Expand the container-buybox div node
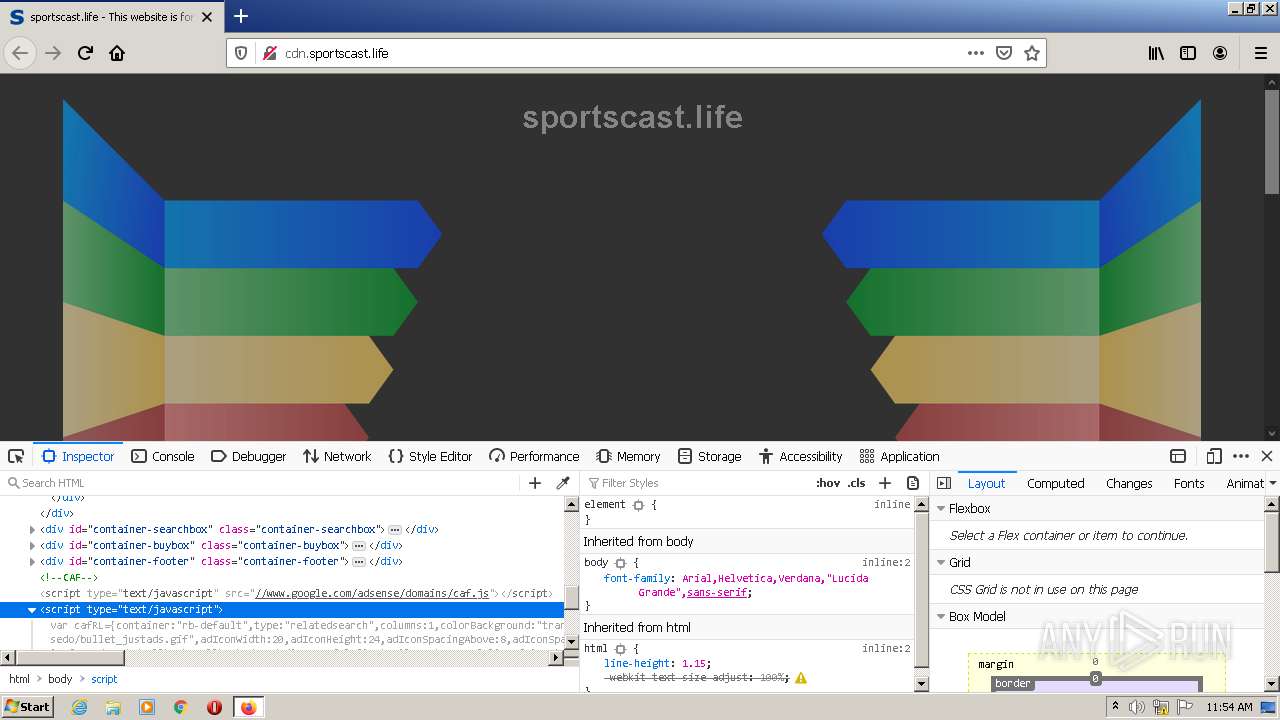This screenshot has height=720, width=1280. tap(32, 546)
